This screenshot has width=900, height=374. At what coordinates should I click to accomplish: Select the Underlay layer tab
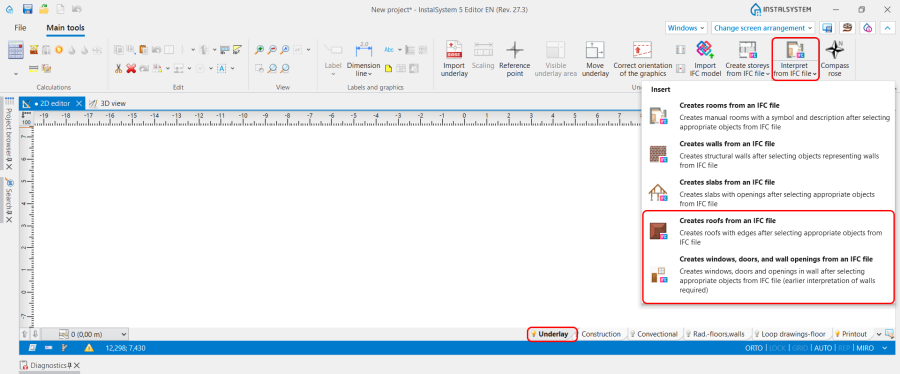click(552, 334)
